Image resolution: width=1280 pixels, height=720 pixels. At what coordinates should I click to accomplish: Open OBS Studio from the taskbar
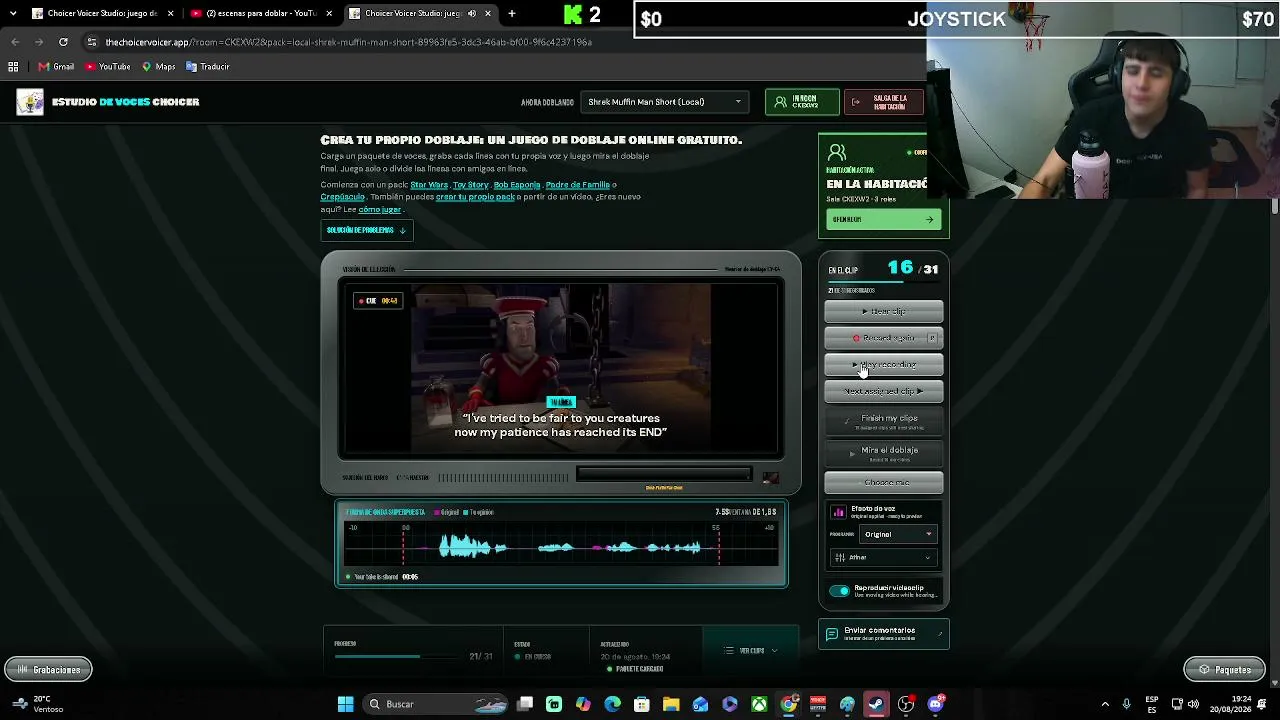906,704
